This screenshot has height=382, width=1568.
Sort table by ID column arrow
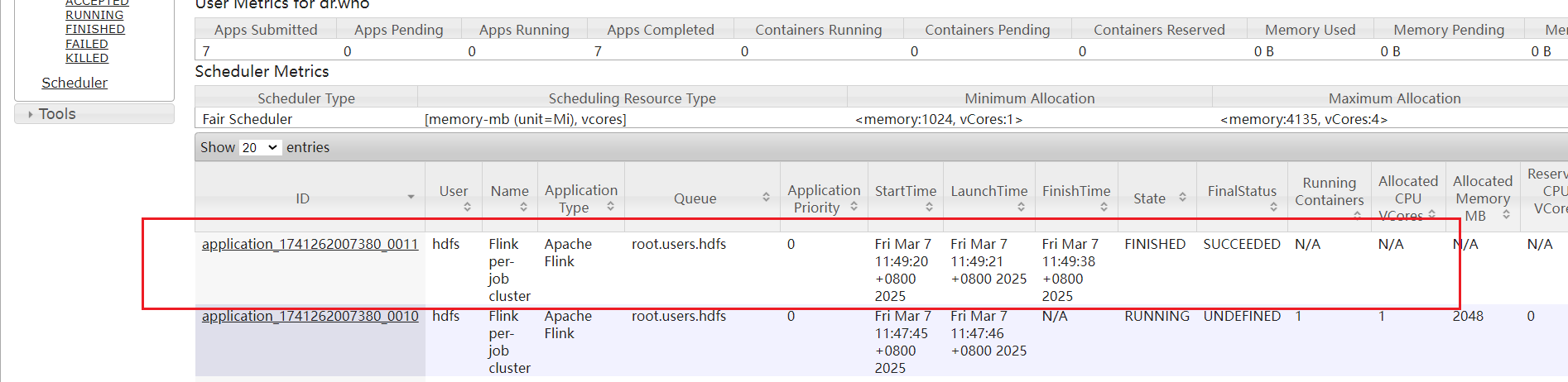click(x=411, y=198)
